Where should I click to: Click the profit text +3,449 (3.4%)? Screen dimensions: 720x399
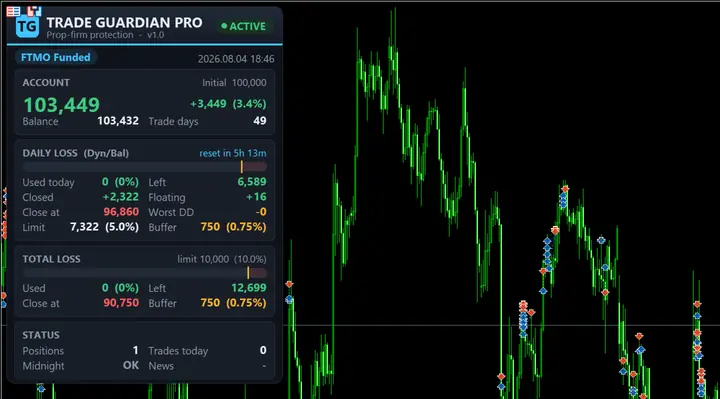coord(228,104)
